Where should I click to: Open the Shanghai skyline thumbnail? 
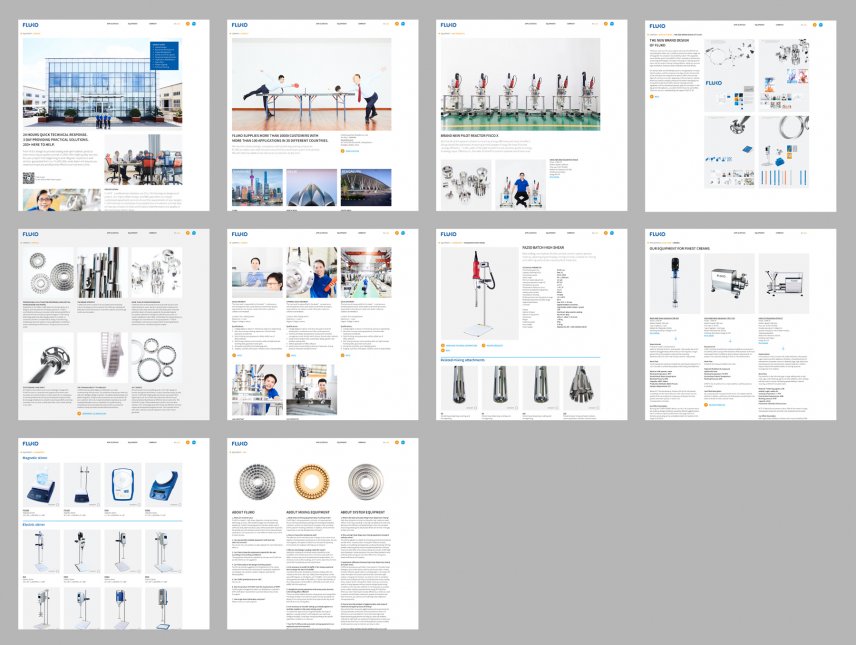pos(257,187)
